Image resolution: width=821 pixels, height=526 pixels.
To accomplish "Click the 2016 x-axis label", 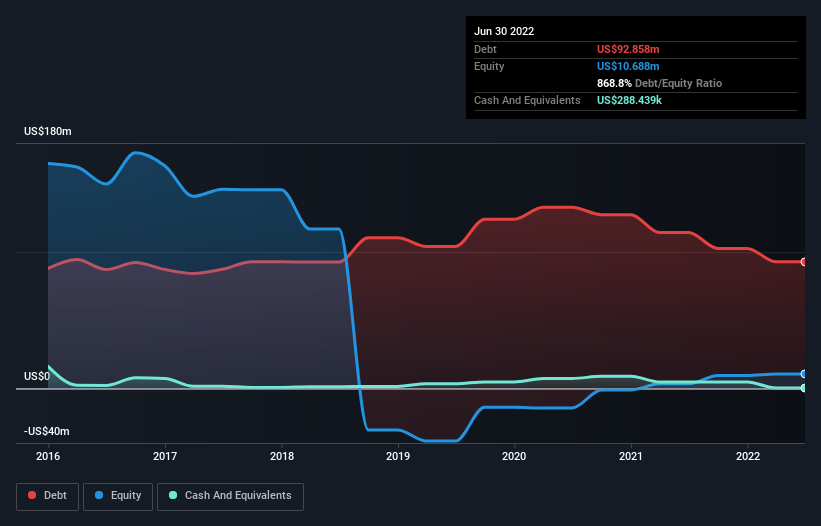I will 48,456.
